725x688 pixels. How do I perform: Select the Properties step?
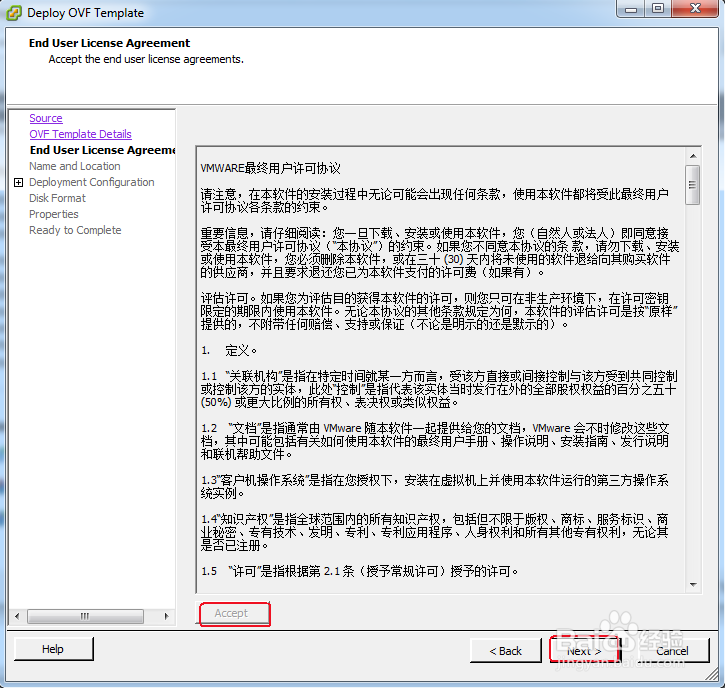54,214
